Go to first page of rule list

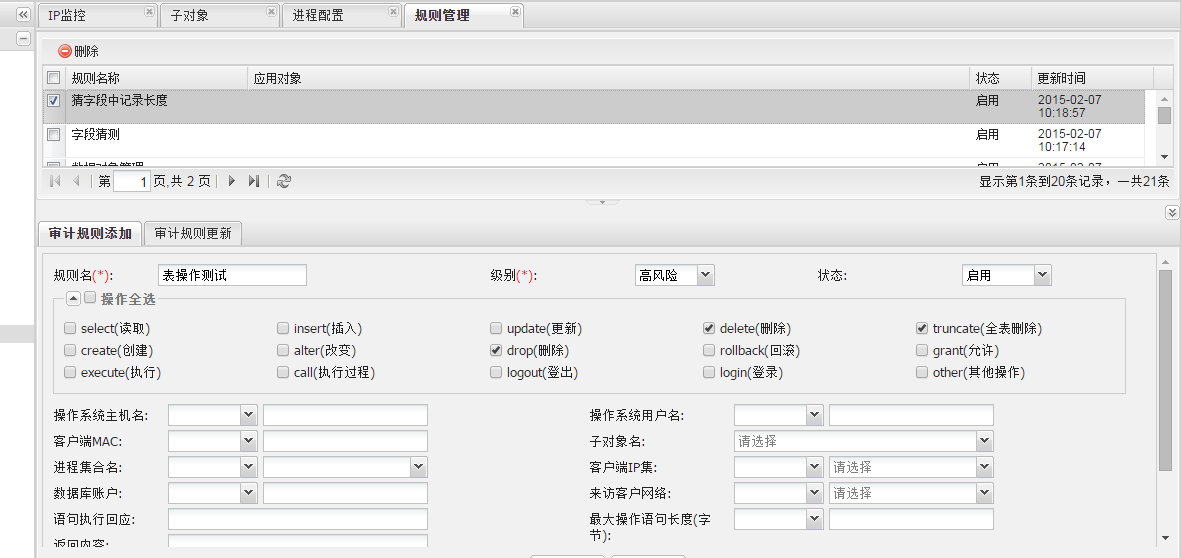click(x=54, y=181)
